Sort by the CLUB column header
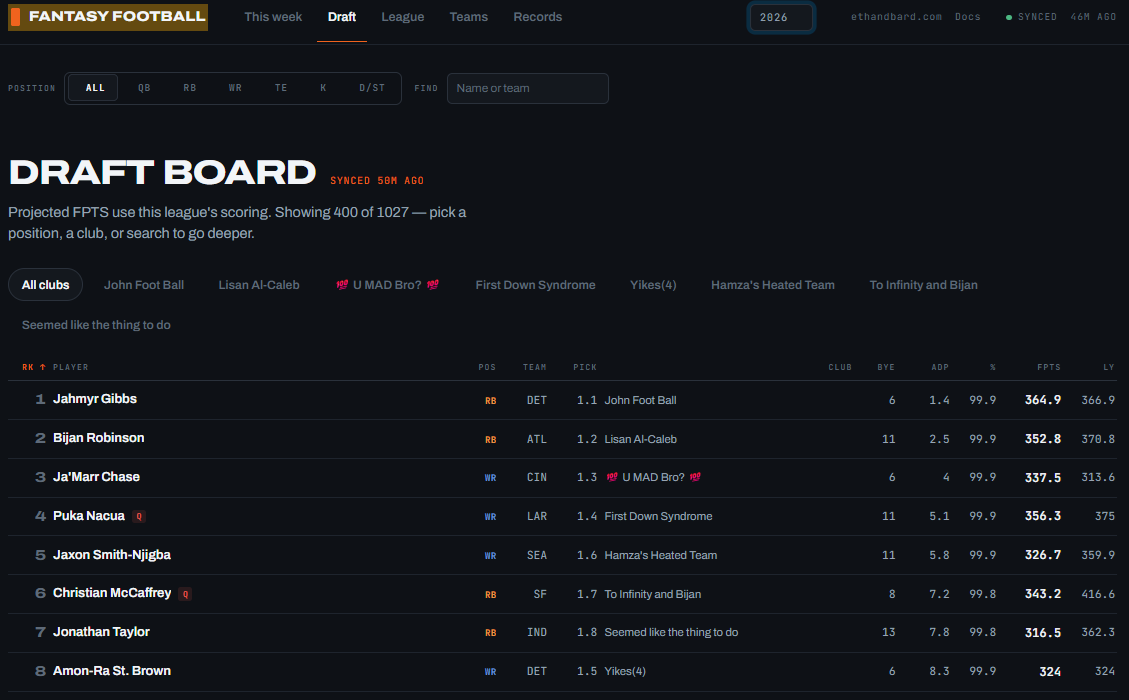The width and height of the screenshot is (1129, 700). click(x=840, y=367)
